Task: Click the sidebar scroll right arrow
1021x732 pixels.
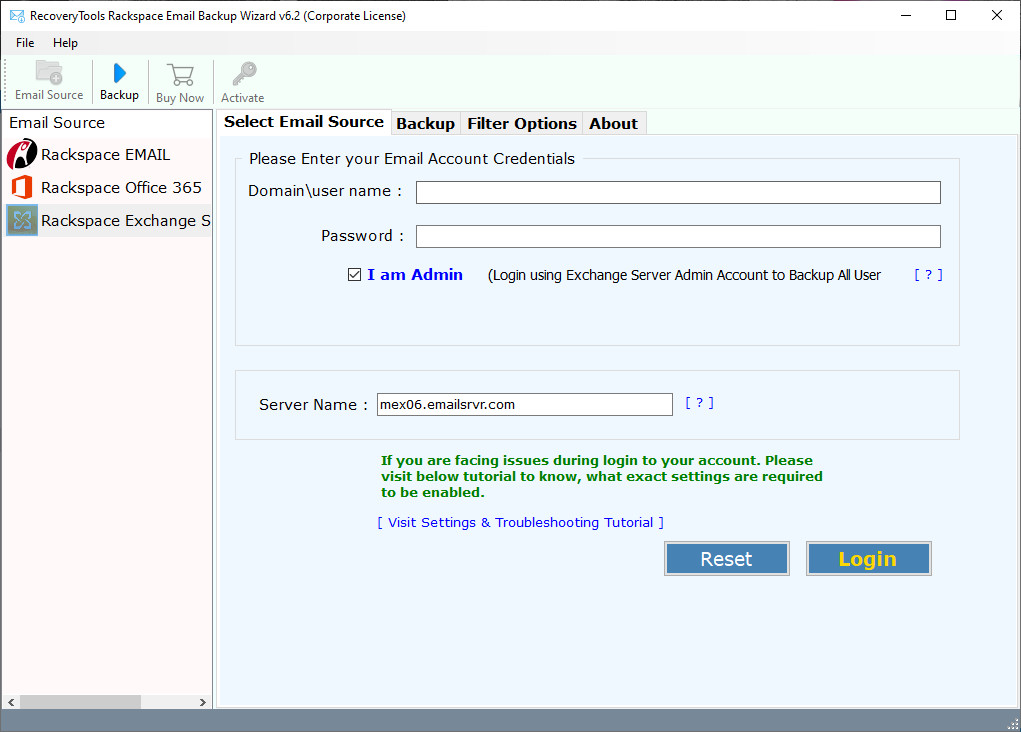Action: [203, 702]
